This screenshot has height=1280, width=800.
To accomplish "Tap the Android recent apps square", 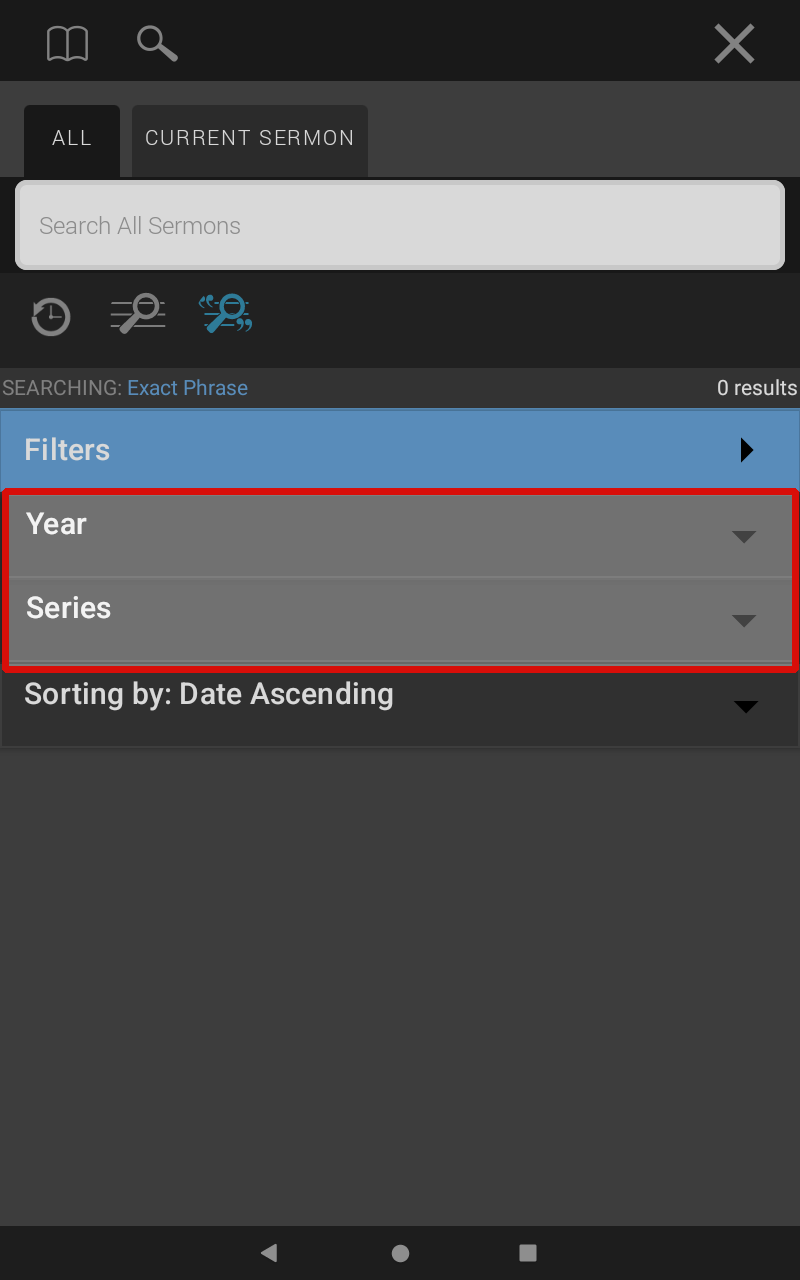I will tap(528, 1252).
